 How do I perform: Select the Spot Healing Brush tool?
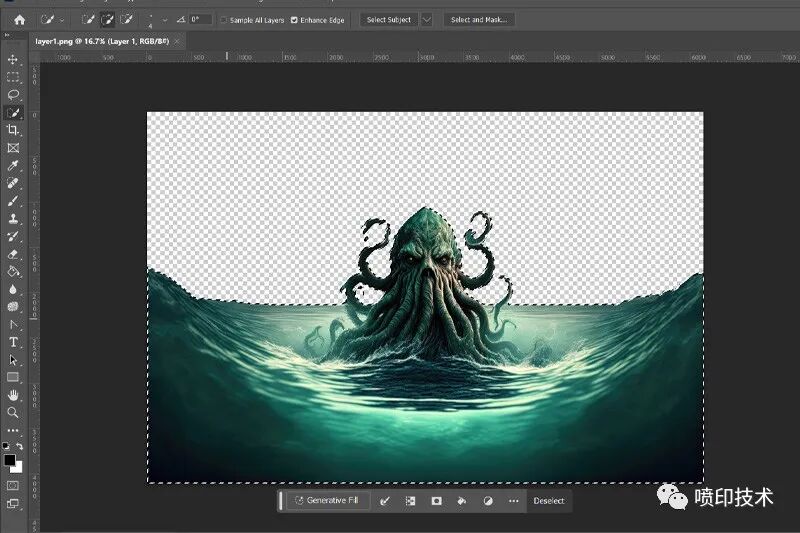point(13,183)
